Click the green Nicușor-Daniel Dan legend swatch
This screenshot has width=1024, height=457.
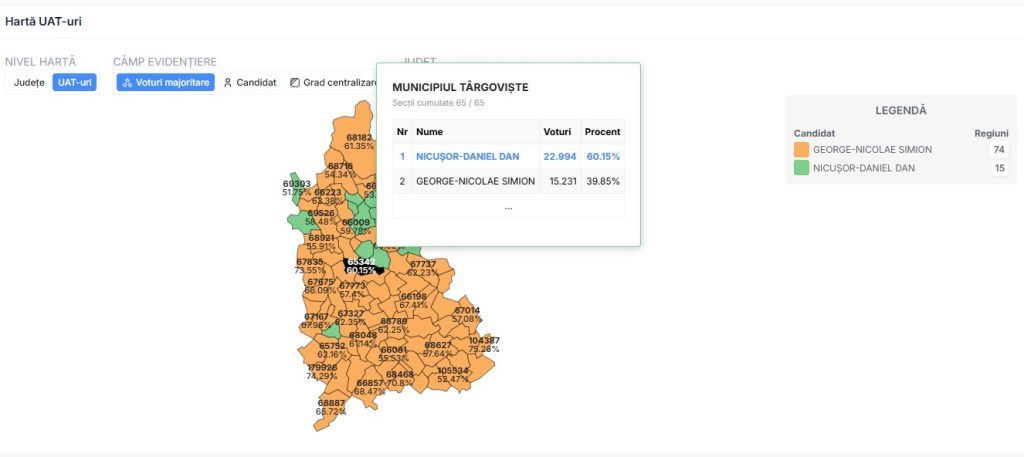click(801, 168)
